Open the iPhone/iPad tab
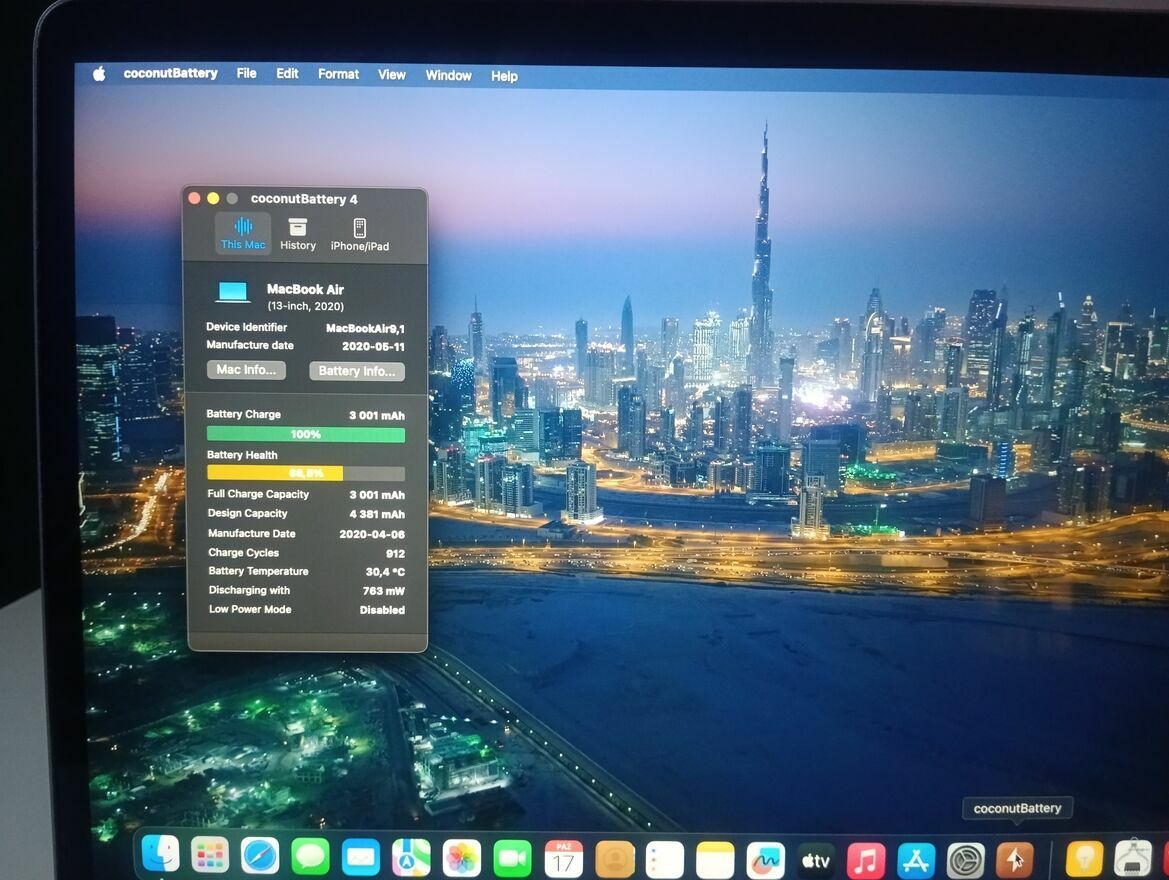The image size is (1169, 880). tap(359, 234)
